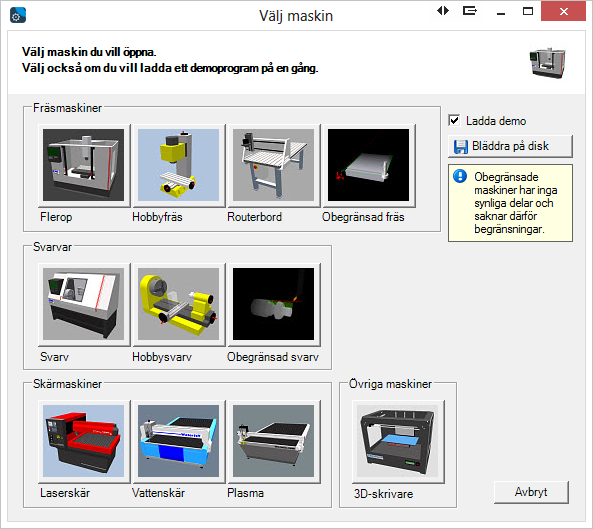
Task: Click the machine image in header
Action: click(547, 63)
